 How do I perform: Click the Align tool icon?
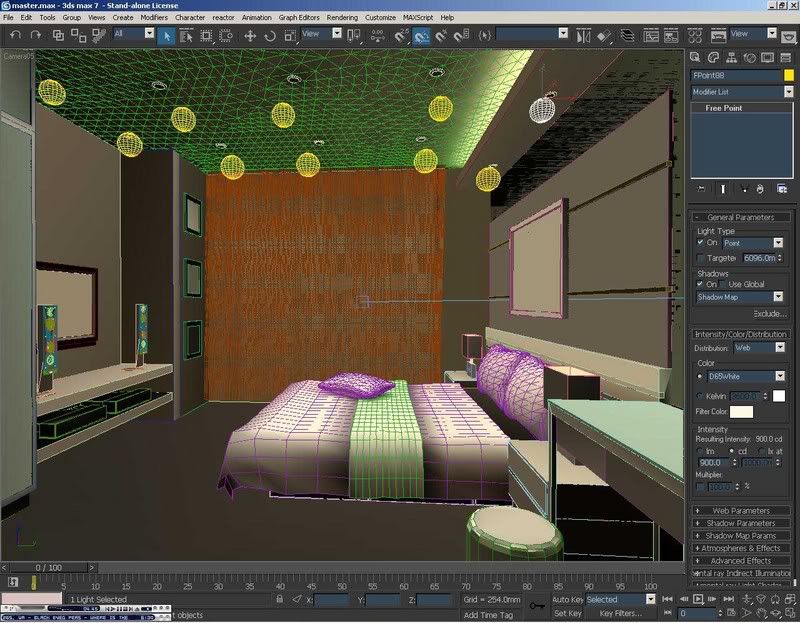pyautogui.click(x=604, y=36)
